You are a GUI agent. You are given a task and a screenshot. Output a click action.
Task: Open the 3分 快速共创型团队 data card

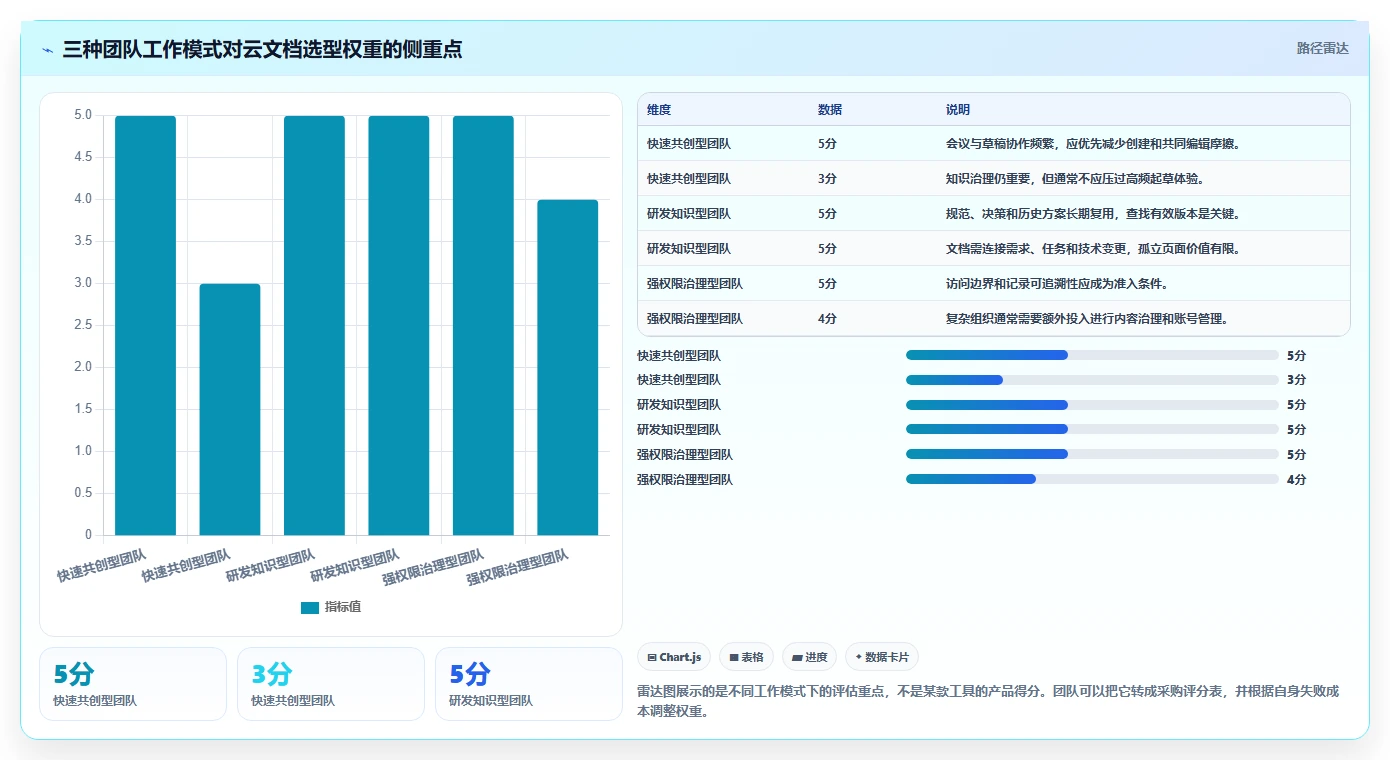pos(331,684)
